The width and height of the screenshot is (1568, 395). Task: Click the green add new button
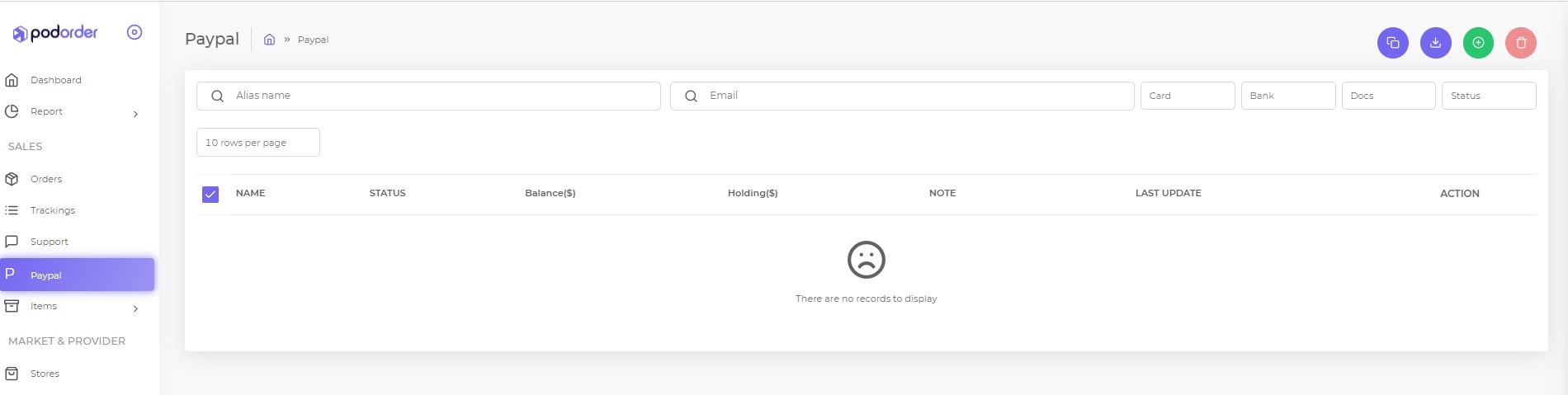[1479, 43]
